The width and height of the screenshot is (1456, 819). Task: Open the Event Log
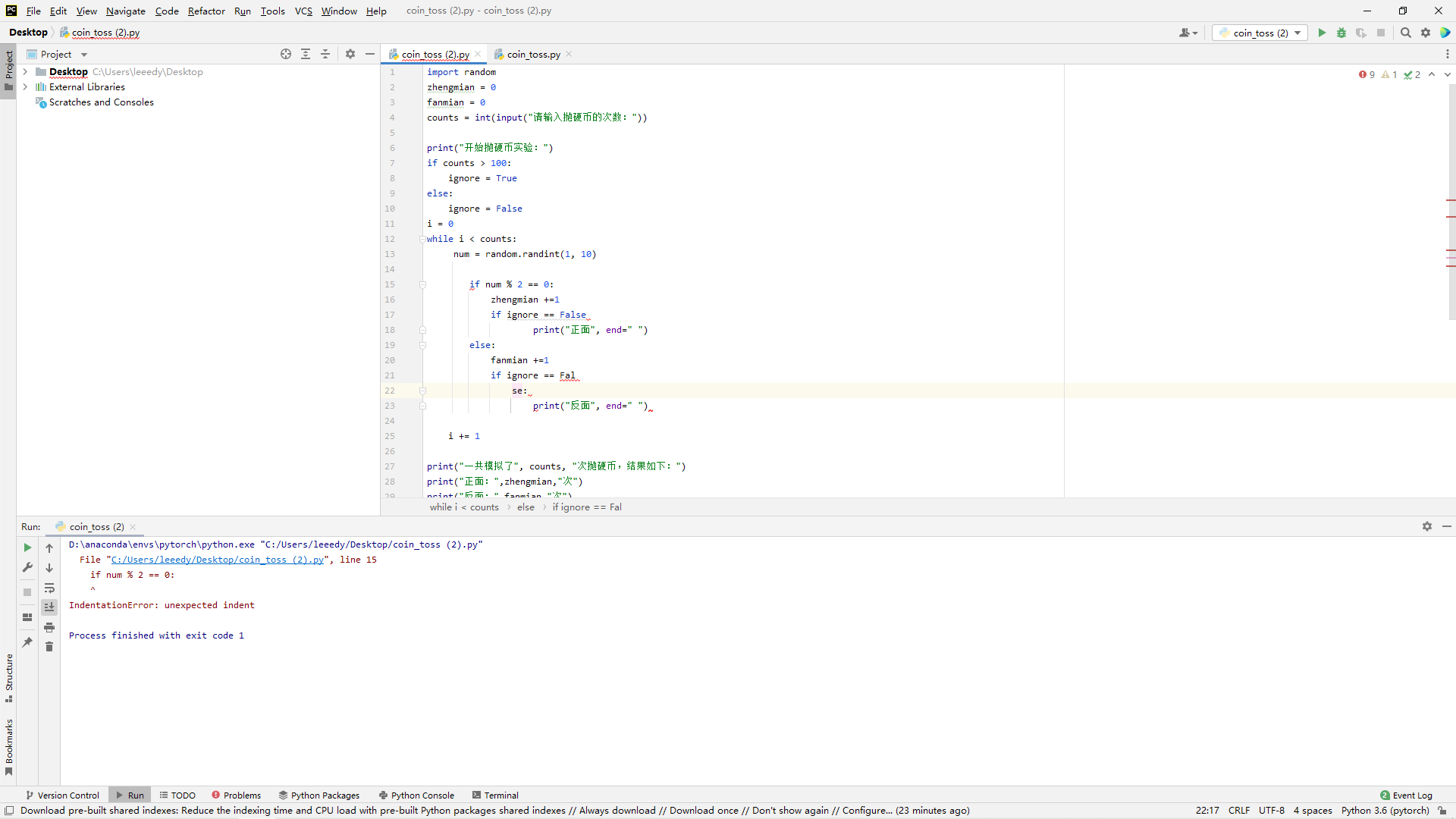coord(1406,795)
